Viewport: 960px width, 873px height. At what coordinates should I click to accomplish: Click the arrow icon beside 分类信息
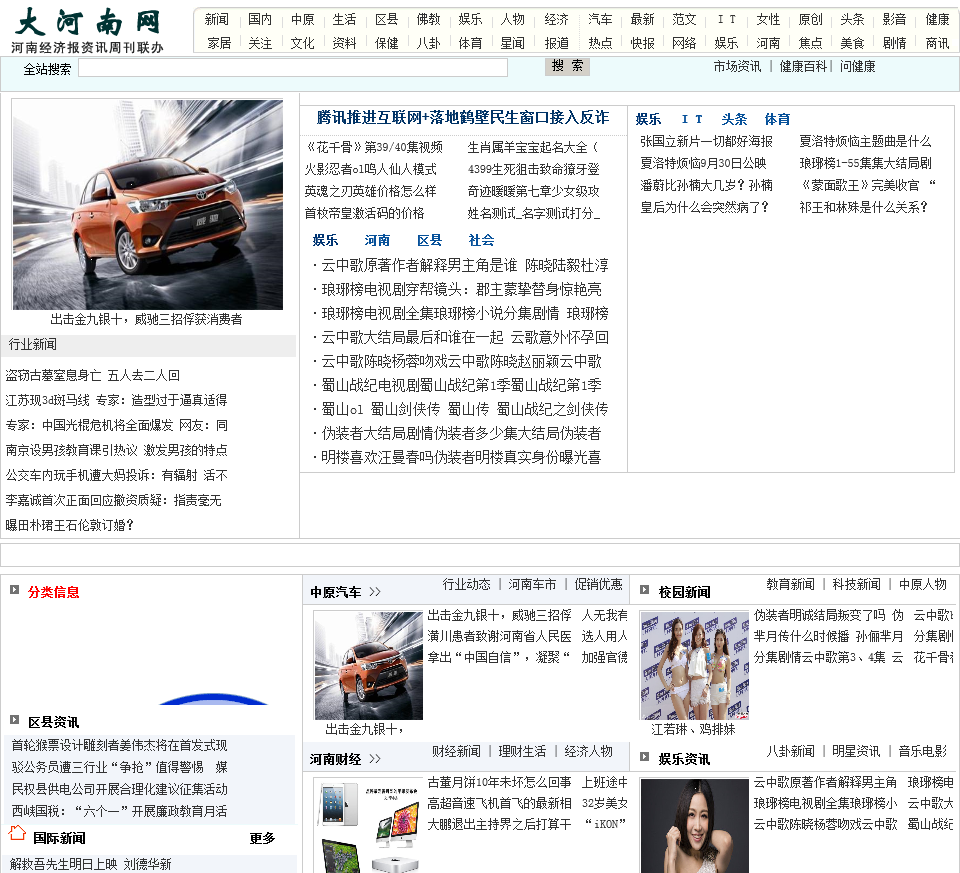coord(15,590)
